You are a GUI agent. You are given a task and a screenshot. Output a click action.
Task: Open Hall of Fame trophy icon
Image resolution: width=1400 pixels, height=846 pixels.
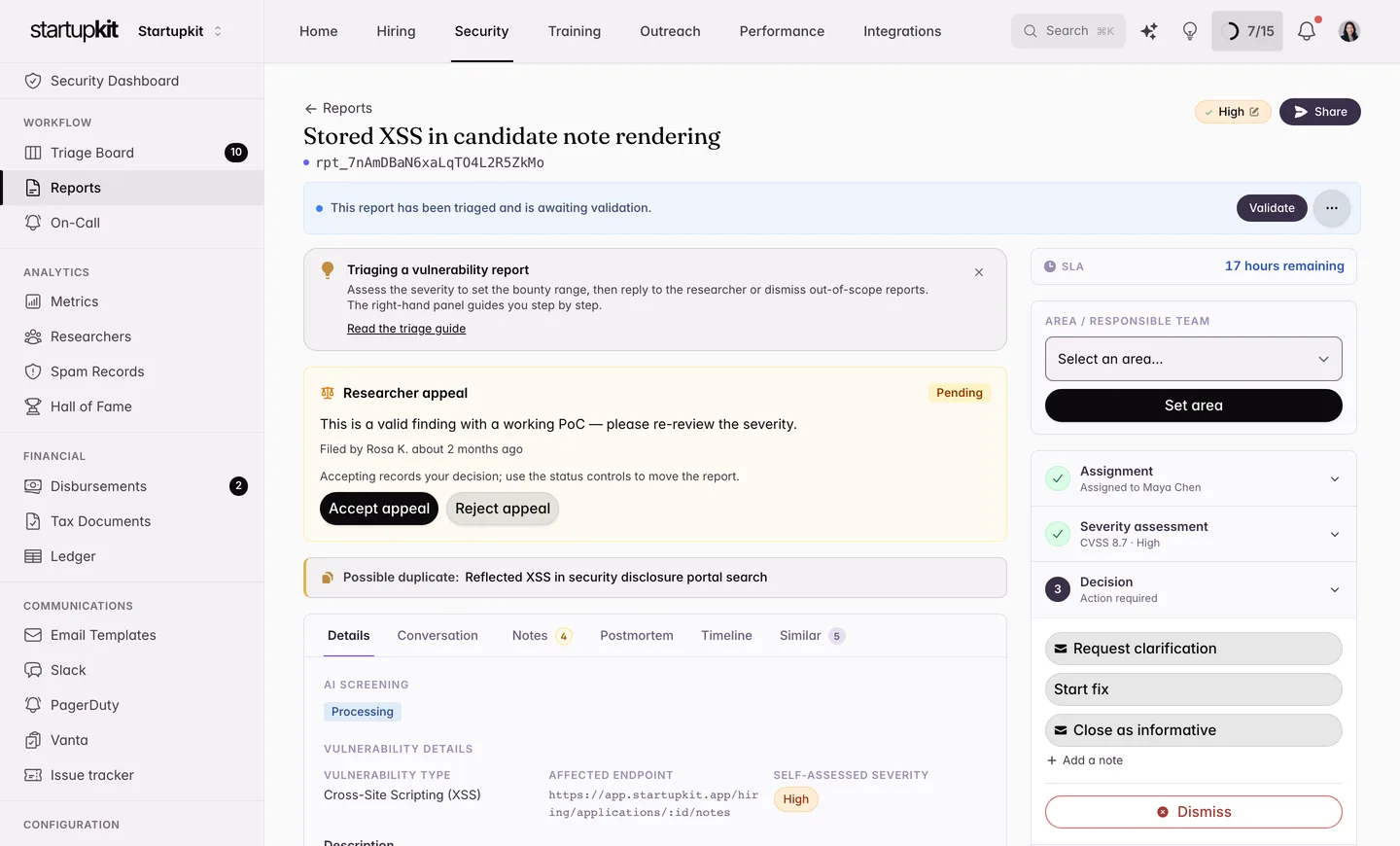[33, 406]
